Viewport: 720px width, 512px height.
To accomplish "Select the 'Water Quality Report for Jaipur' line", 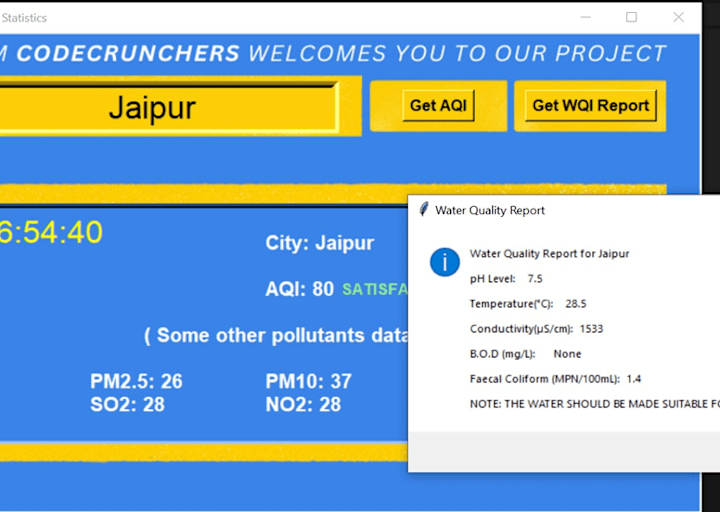I will [549, 253].
